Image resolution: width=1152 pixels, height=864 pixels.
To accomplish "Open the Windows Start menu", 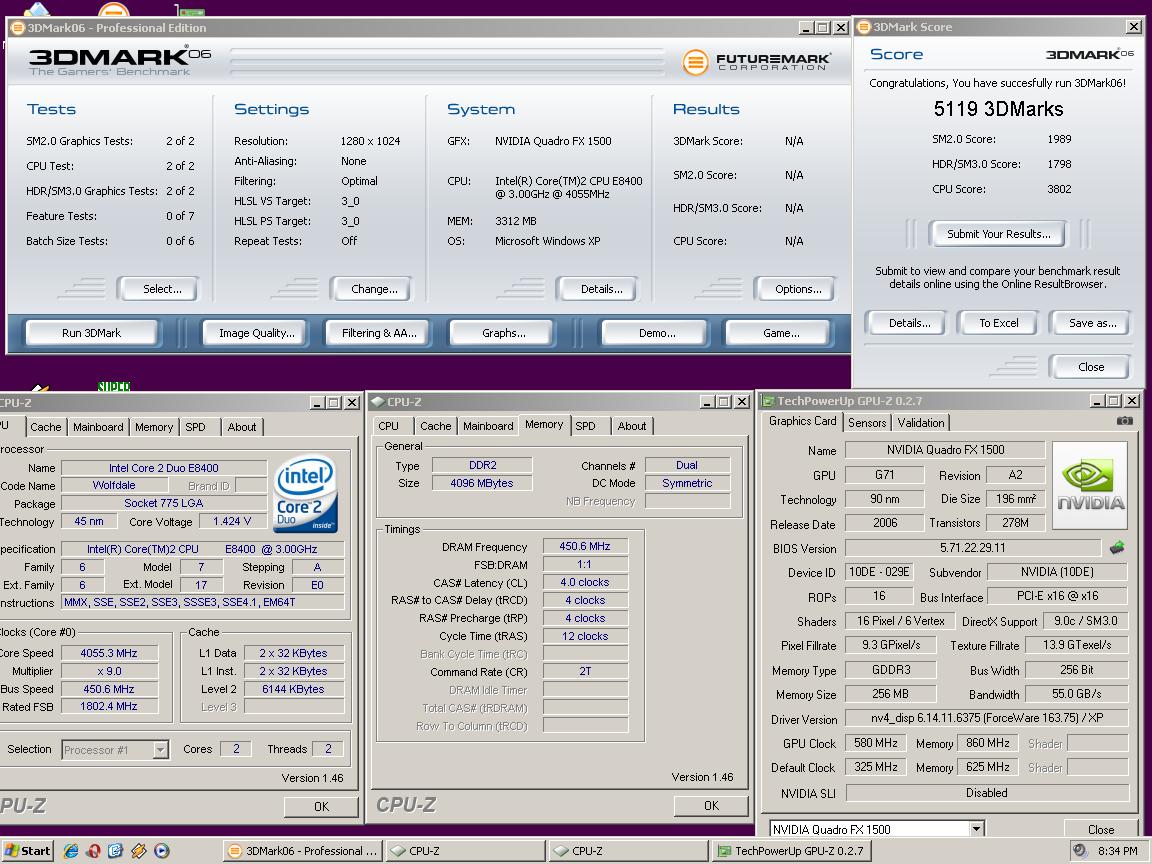I will (27, 851).
